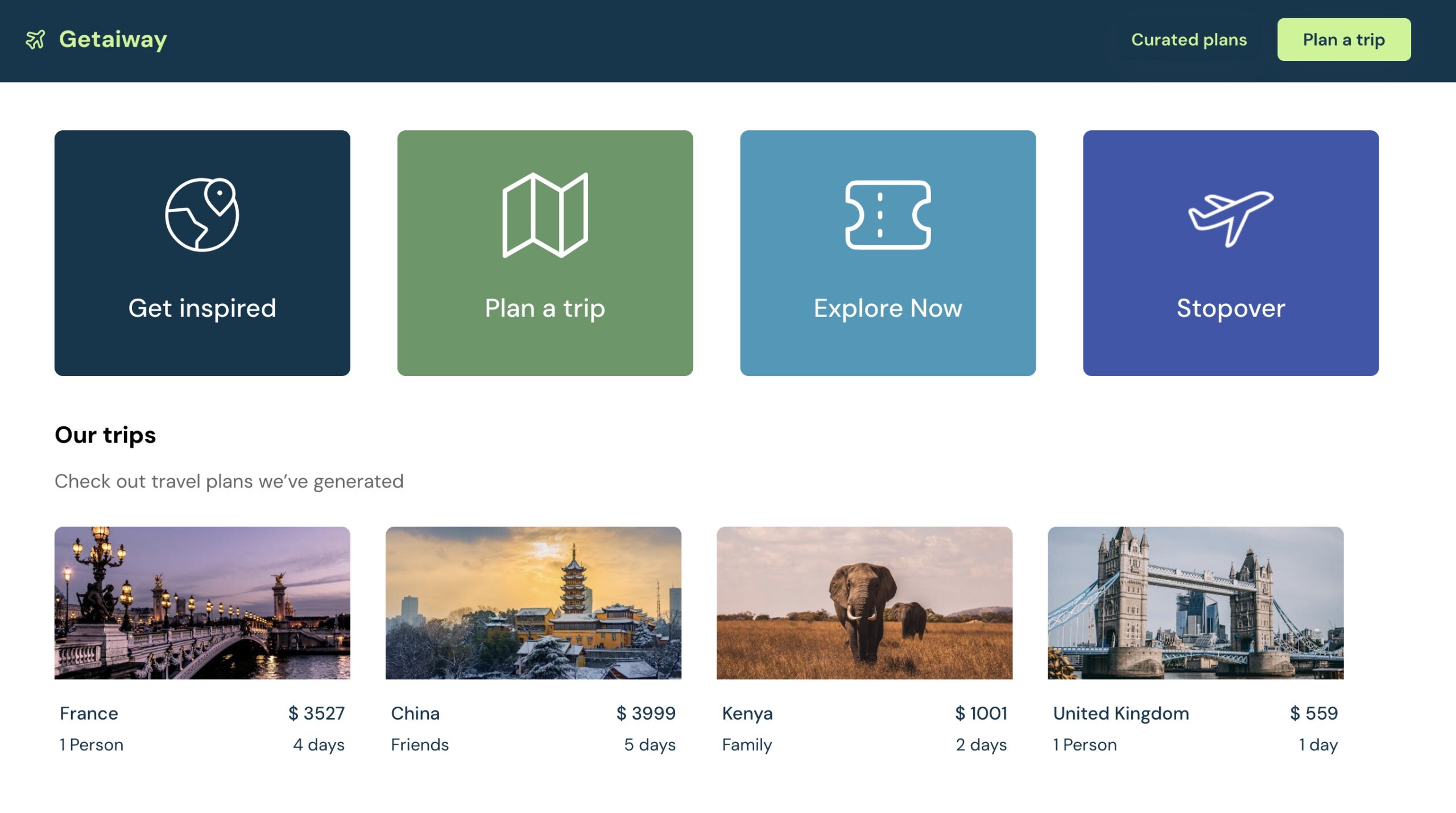The image size is (1456, 813).
Task: Open the Kenya elephants photo
Action: pyautogui.click(x=864, y=602)
